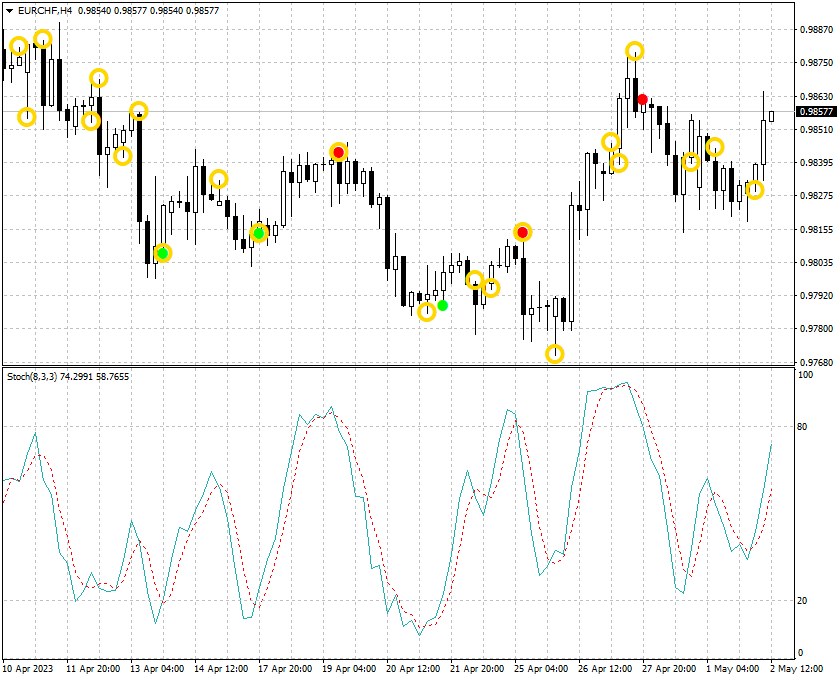Screen dimensions: 840x680
Task: Click the 0.98035 price axis label
Action: [816, 263]
